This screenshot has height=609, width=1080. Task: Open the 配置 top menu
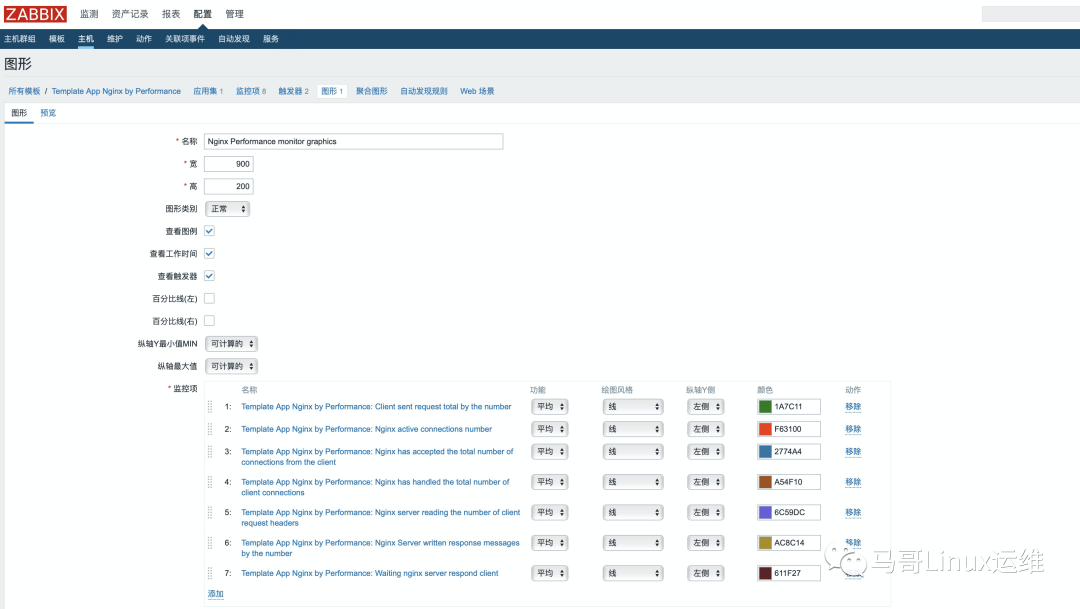pyautogui.click(x=202, y=14)
